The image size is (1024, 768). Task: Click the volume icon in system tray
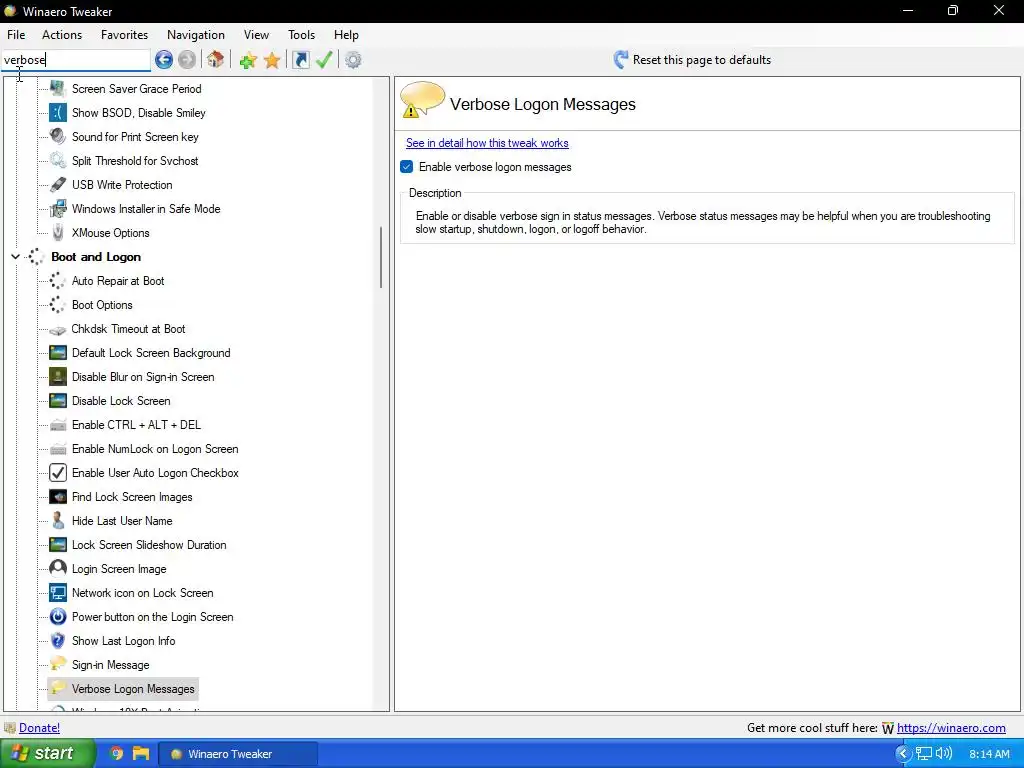944,754
